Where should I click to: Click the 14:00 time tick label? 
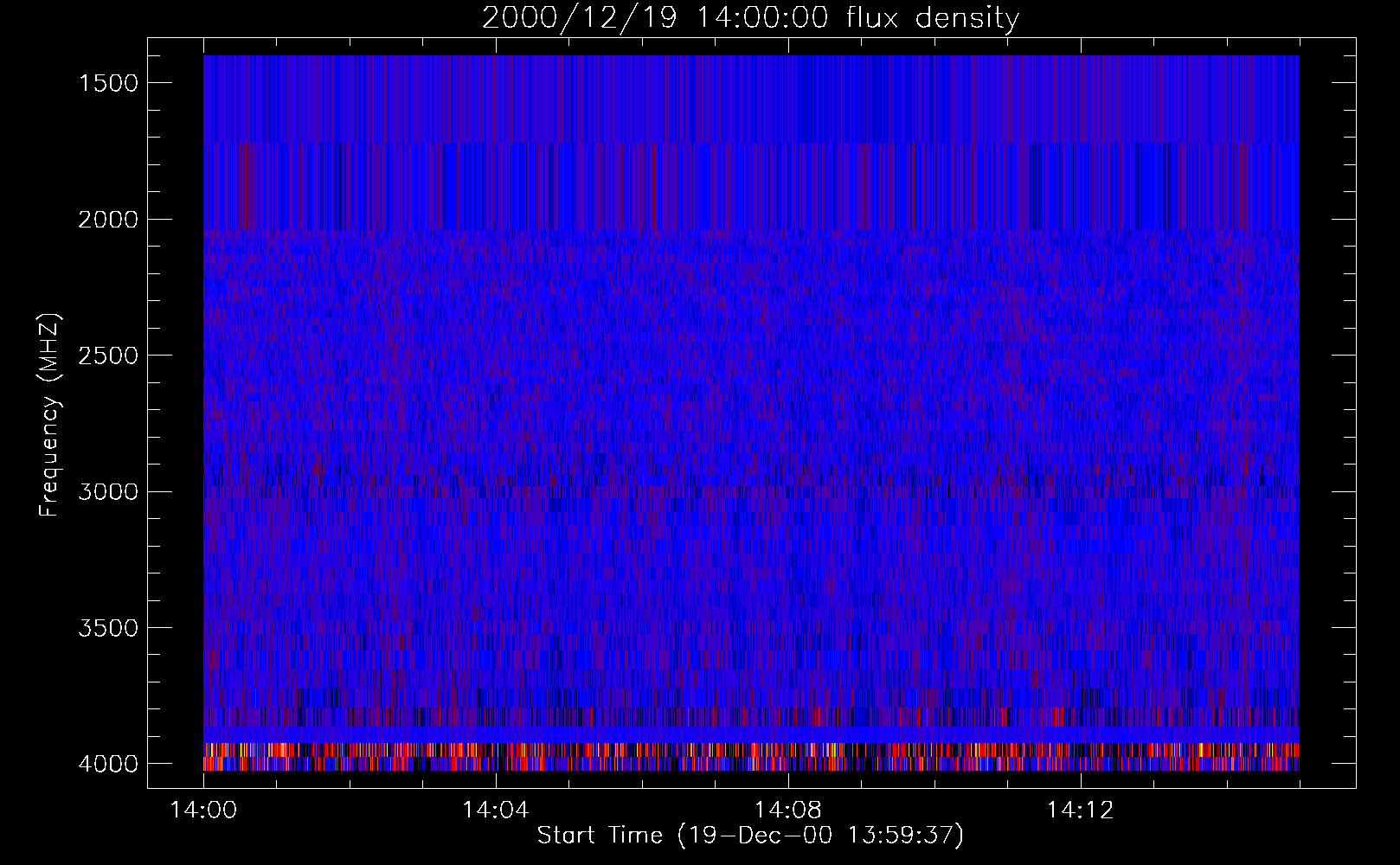203,811
